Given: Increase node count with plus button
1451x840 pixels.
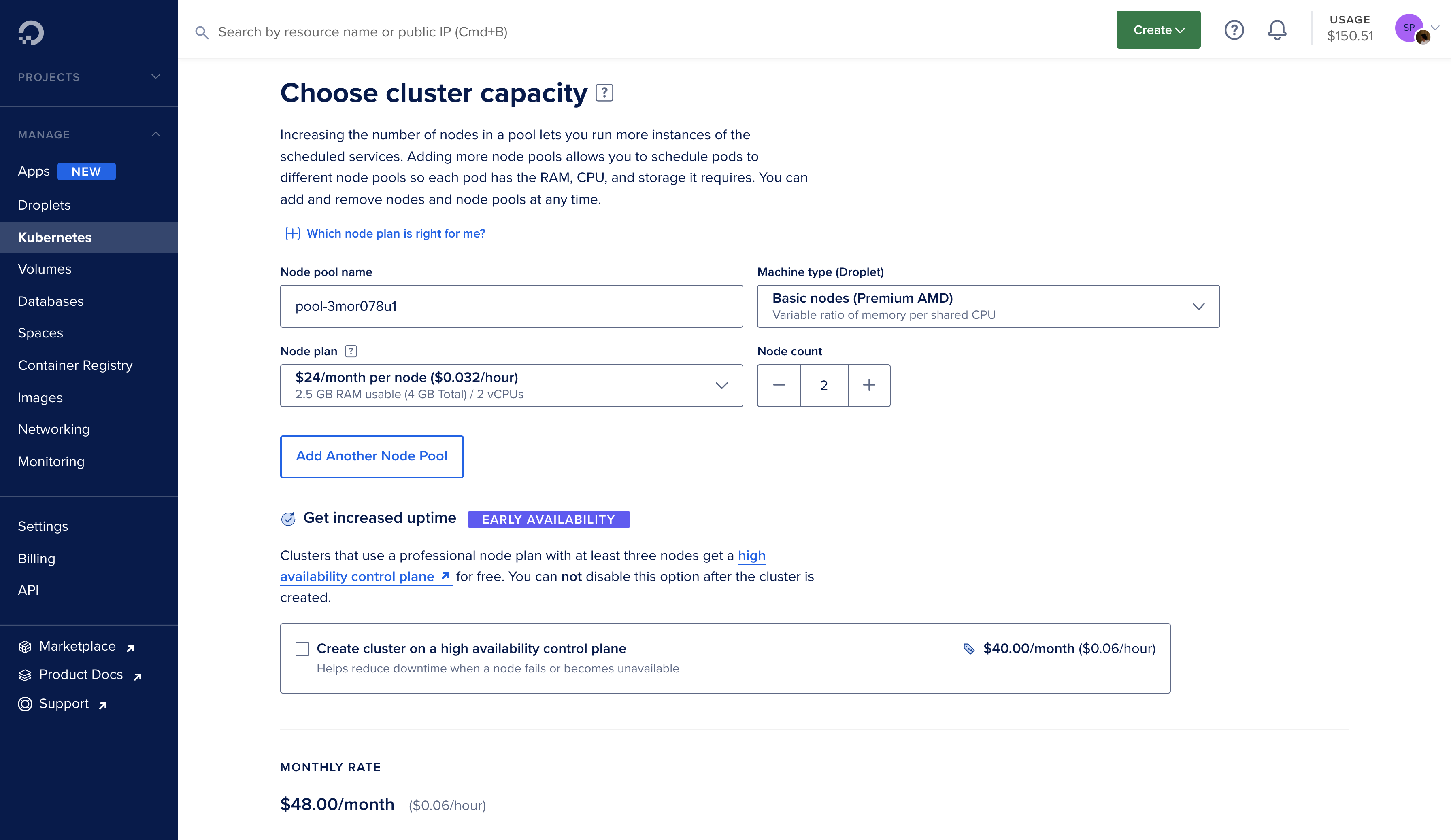Looking at the screenshot, I should (x=869, y=386).
